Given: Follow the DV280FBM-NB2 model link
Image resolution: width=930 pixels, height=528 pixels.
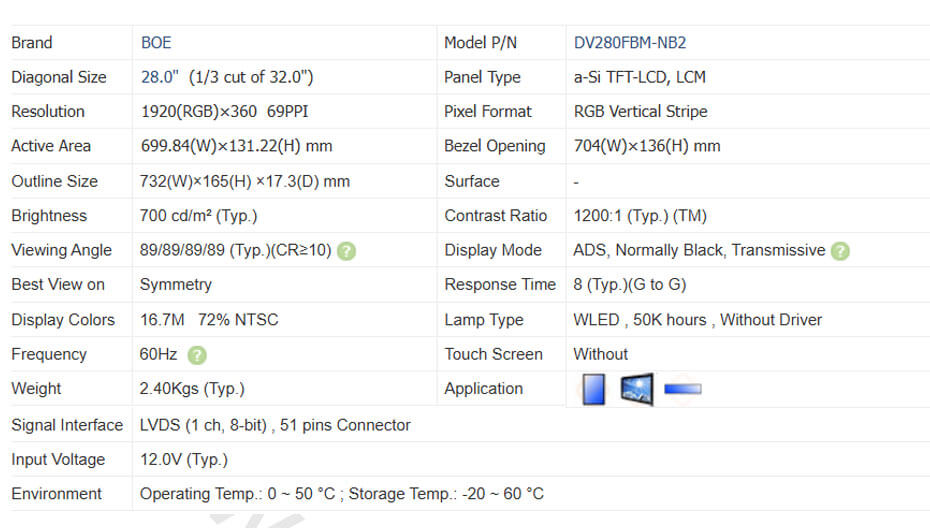Looking at the screenshot, I should click(x=630, y=43).
